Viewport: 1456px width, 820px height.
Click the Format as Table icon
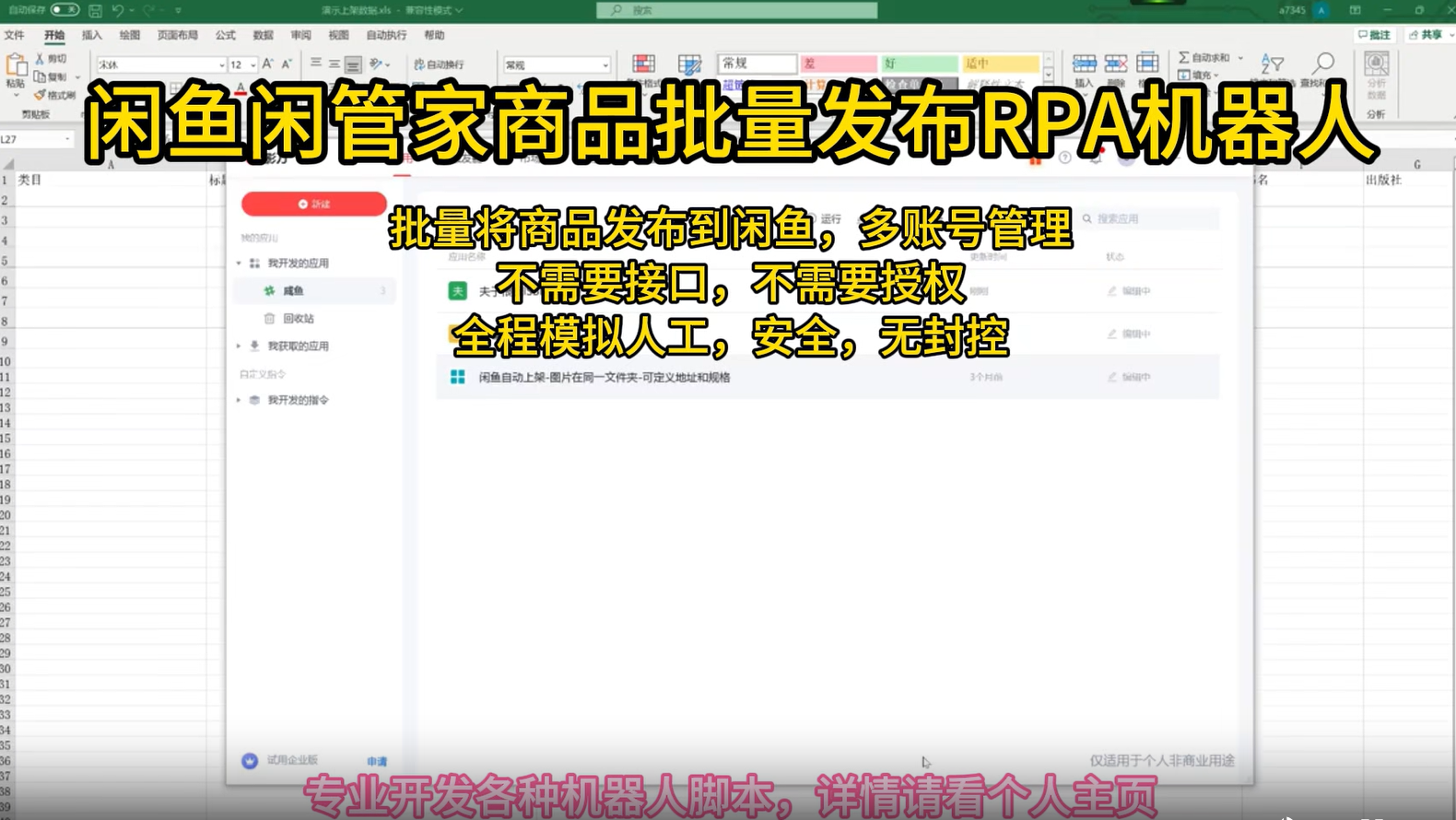point(689,64)
